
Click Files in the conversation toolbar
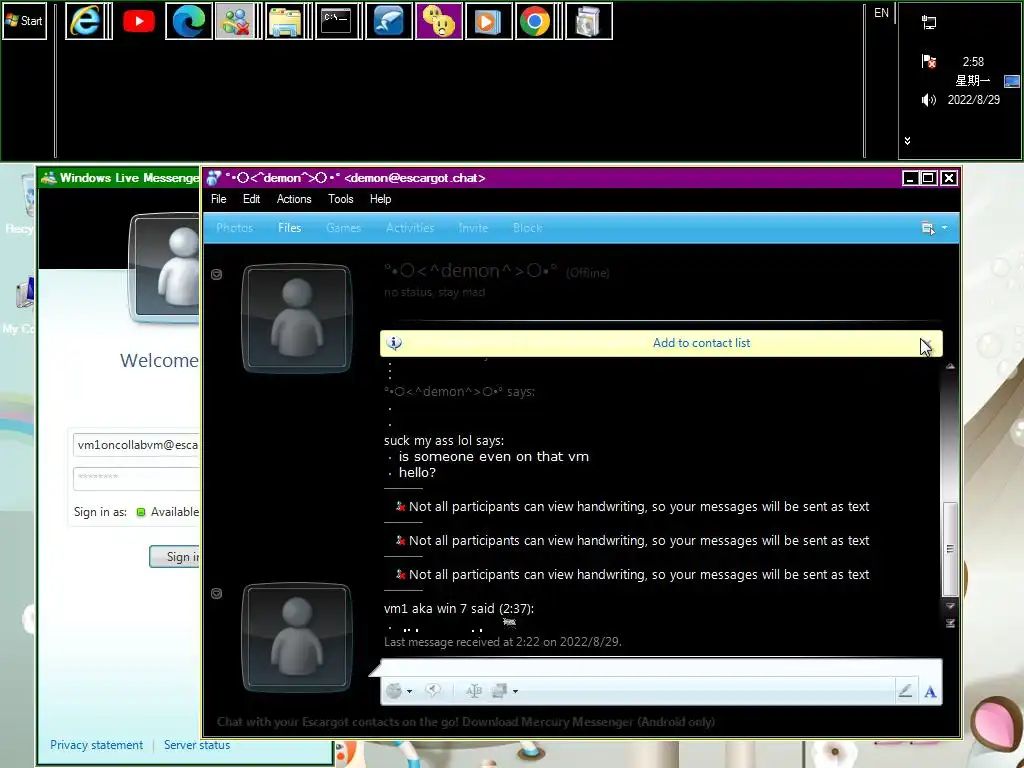tap(289, 228)
